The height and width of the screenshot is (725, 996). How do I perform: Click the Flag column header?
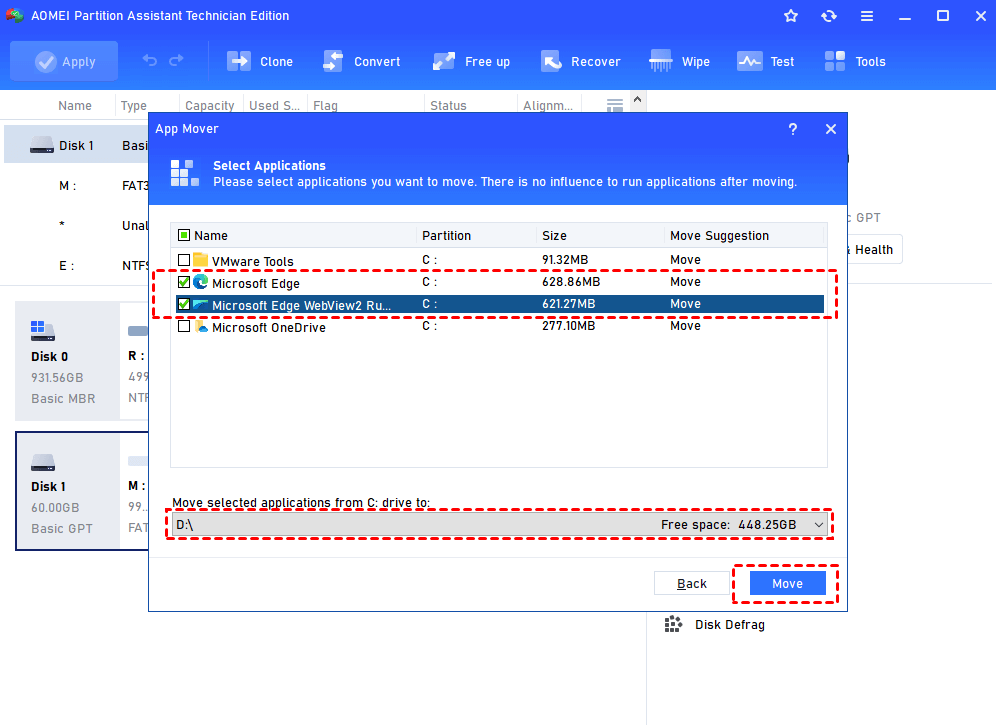point(325,105)
